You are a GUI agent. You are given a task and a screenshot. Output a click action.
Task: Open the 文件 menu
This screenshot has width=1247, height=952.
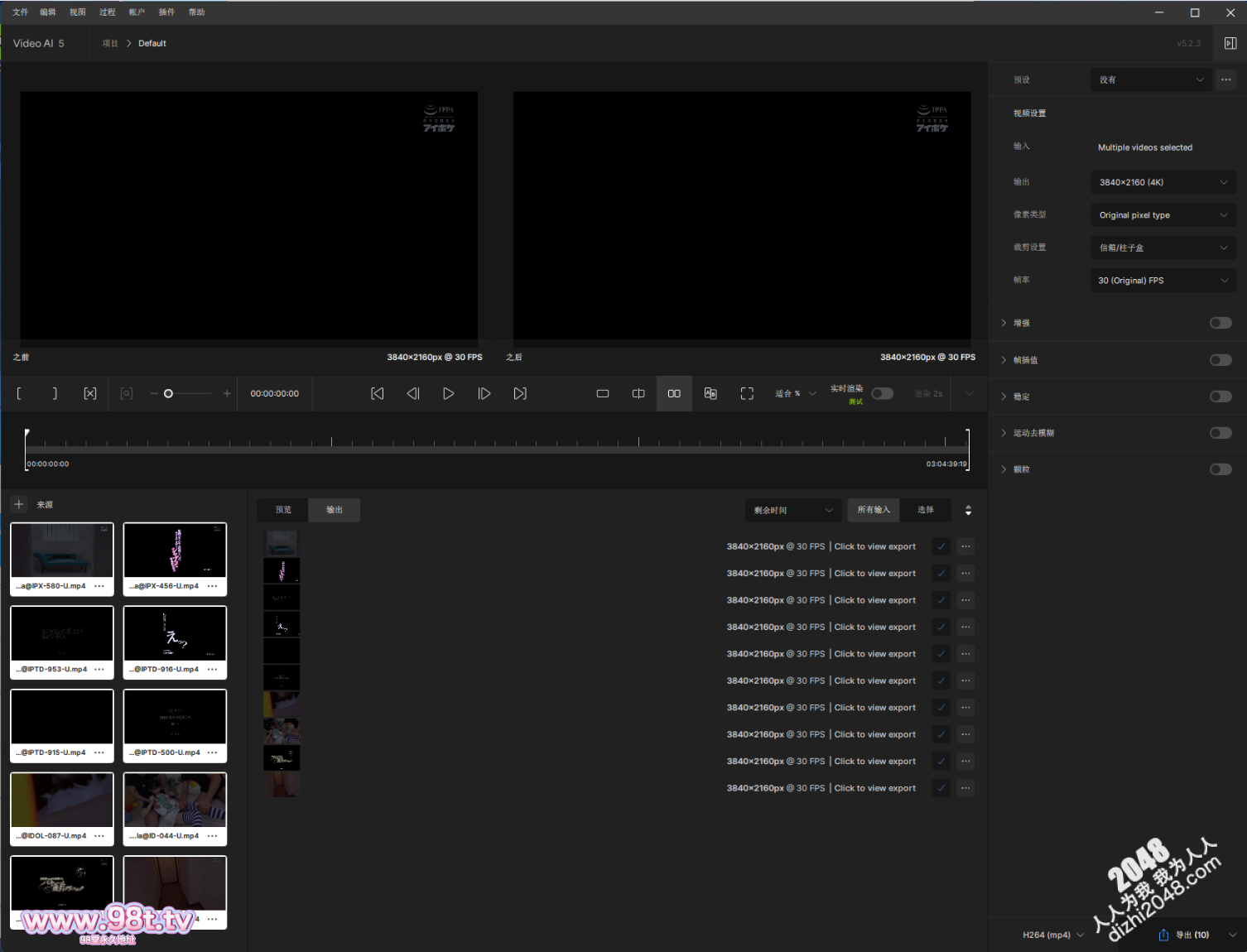(x=20, y=12)
